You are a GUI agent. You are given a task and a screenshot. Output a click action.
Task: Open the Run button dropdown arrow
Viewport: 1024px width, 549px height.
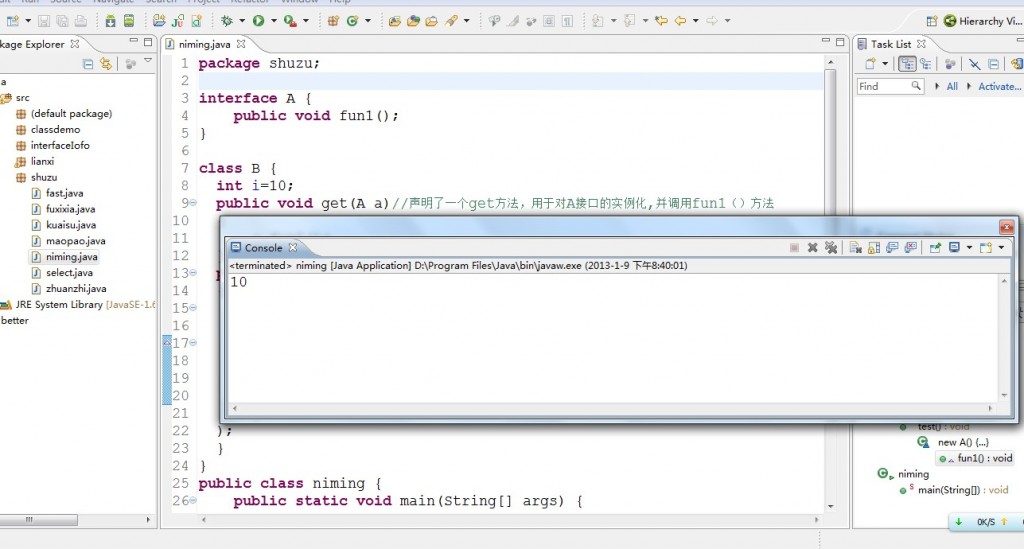272,20
